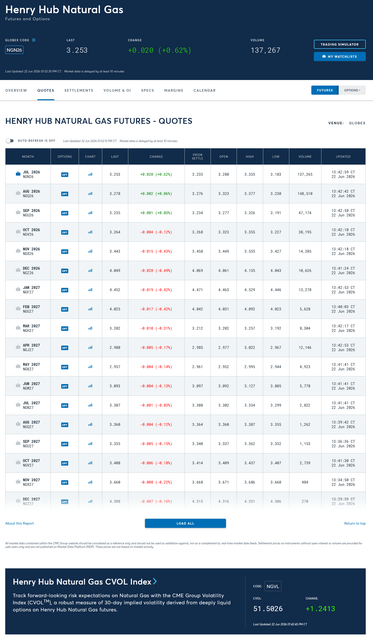
Task: Click the Load All button
Action: pyautogui.click(x=185, y=523)
